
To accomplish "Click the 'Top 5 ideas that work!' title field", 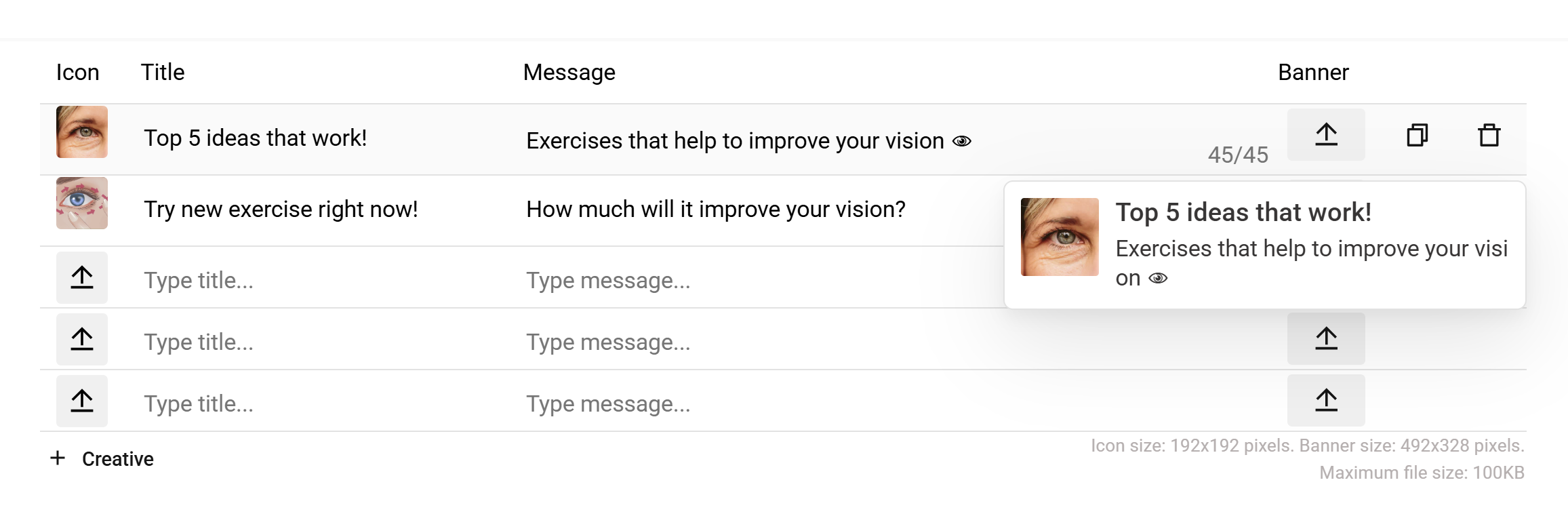I will pos(255,138).
